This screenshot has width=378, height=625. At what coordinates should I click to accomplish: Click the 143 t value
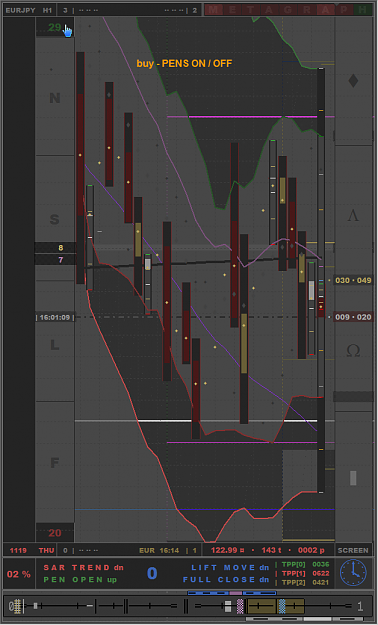[x=271, y=550]
